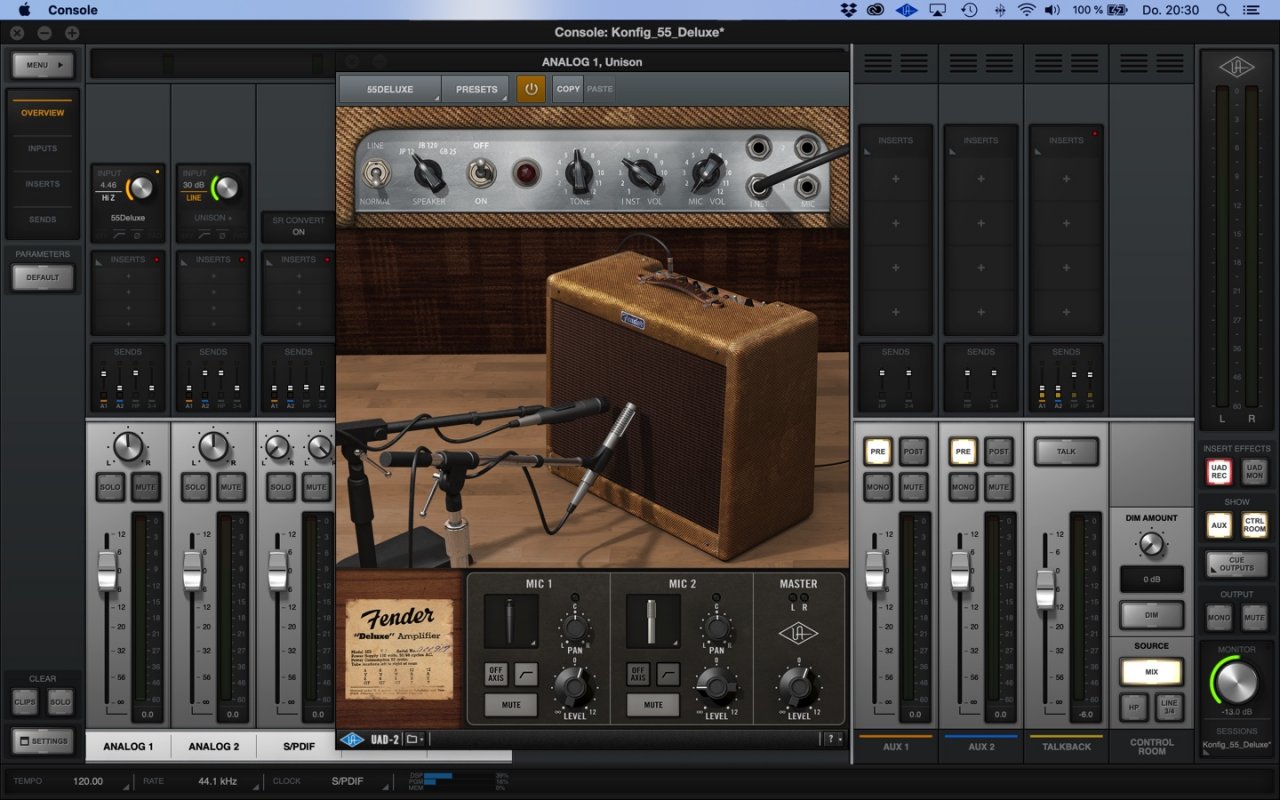Open the Apple menu
This screenshot has height=800, width=1280.
(x=23, y=10)
